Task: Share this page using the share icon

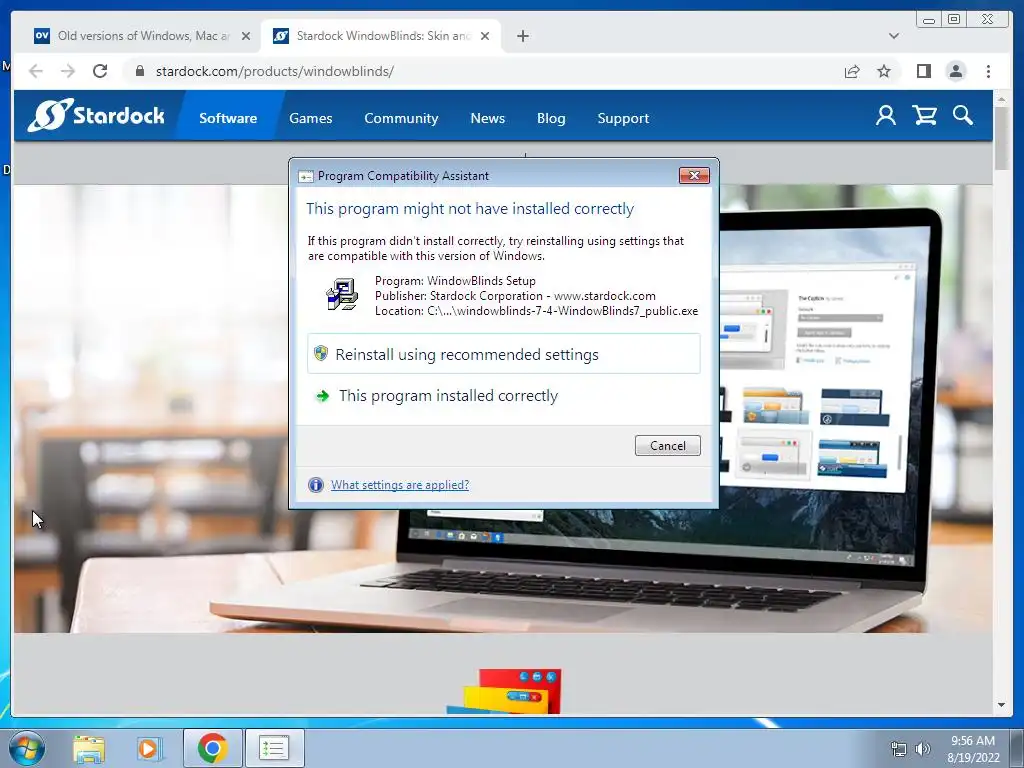Action: 852,71
